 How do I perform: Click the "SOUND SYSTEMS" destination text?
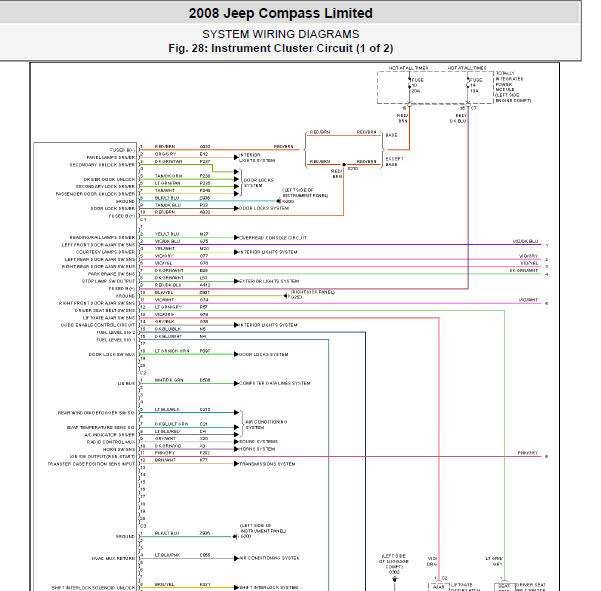(259, 442)
